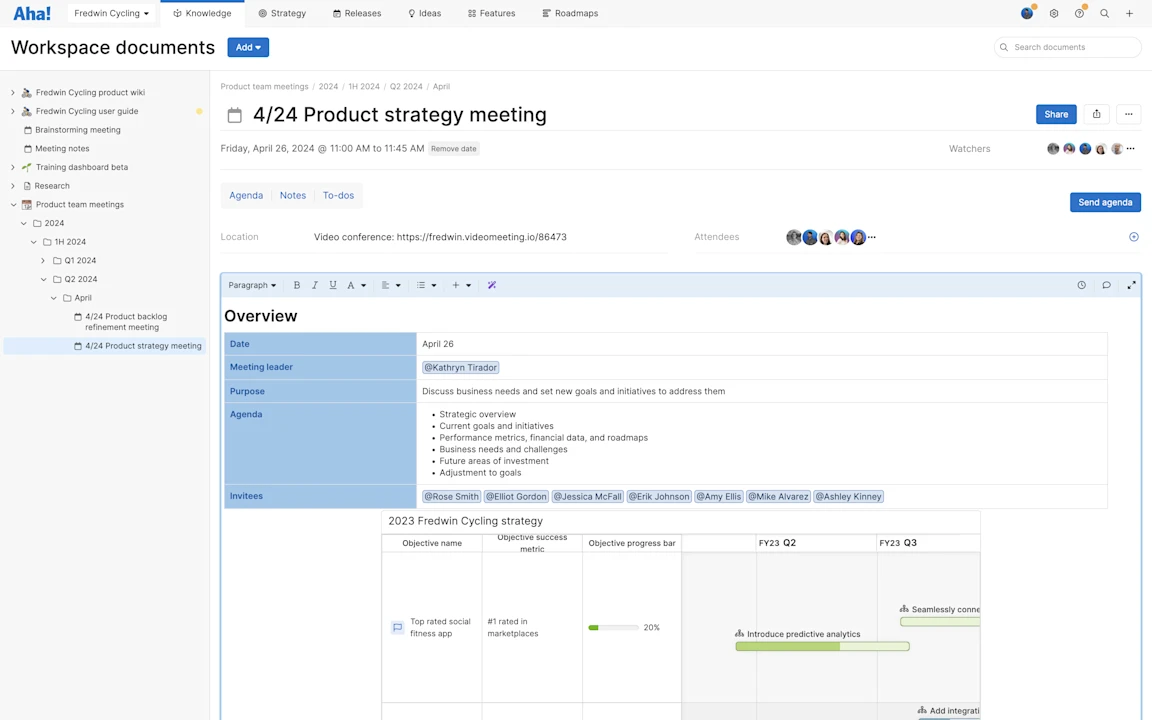
Task: Open the Releases menu
Action: [357, 13]
